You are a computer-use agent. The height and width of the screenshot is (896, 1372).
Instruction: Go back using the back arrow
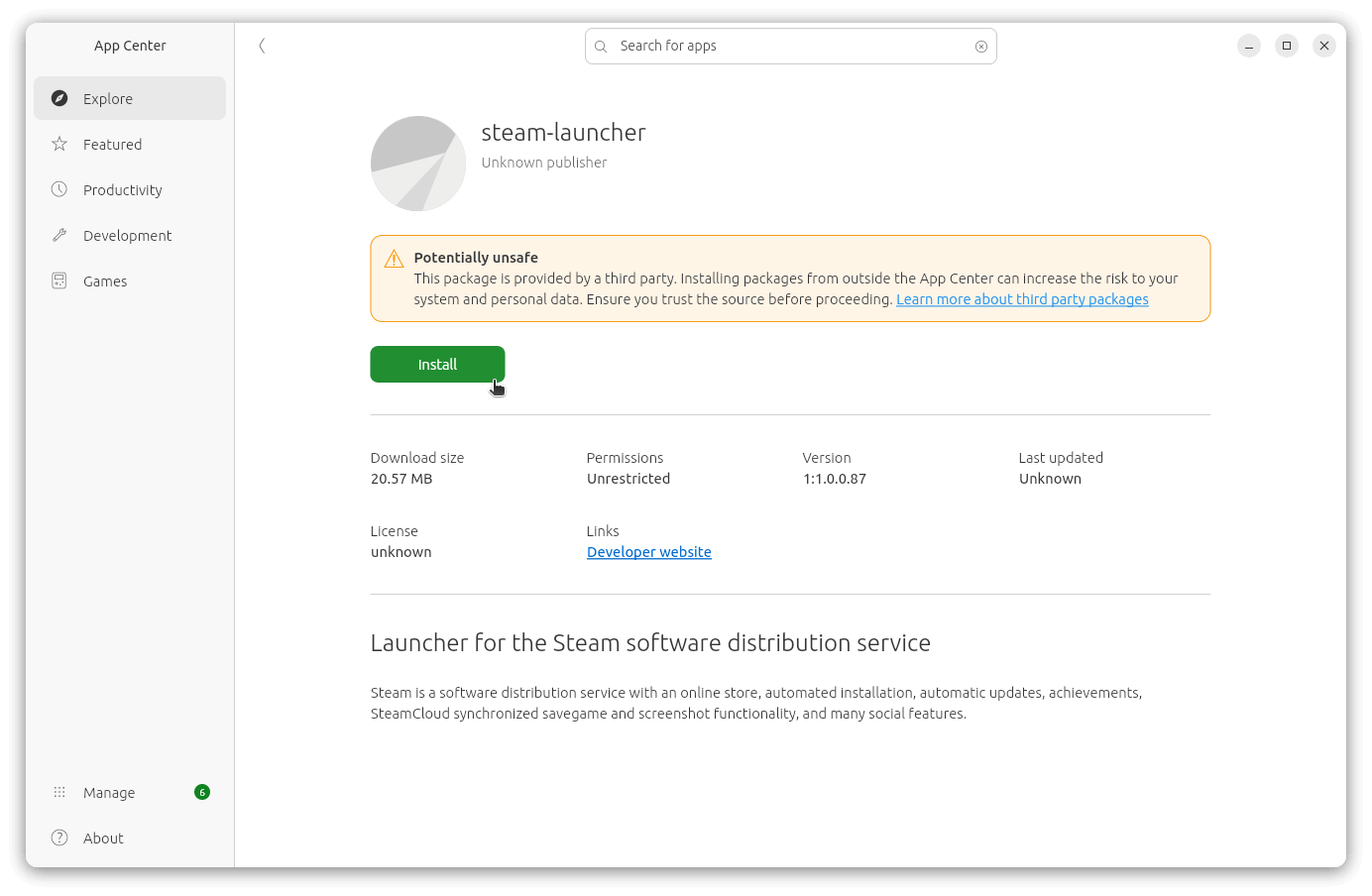262,46
